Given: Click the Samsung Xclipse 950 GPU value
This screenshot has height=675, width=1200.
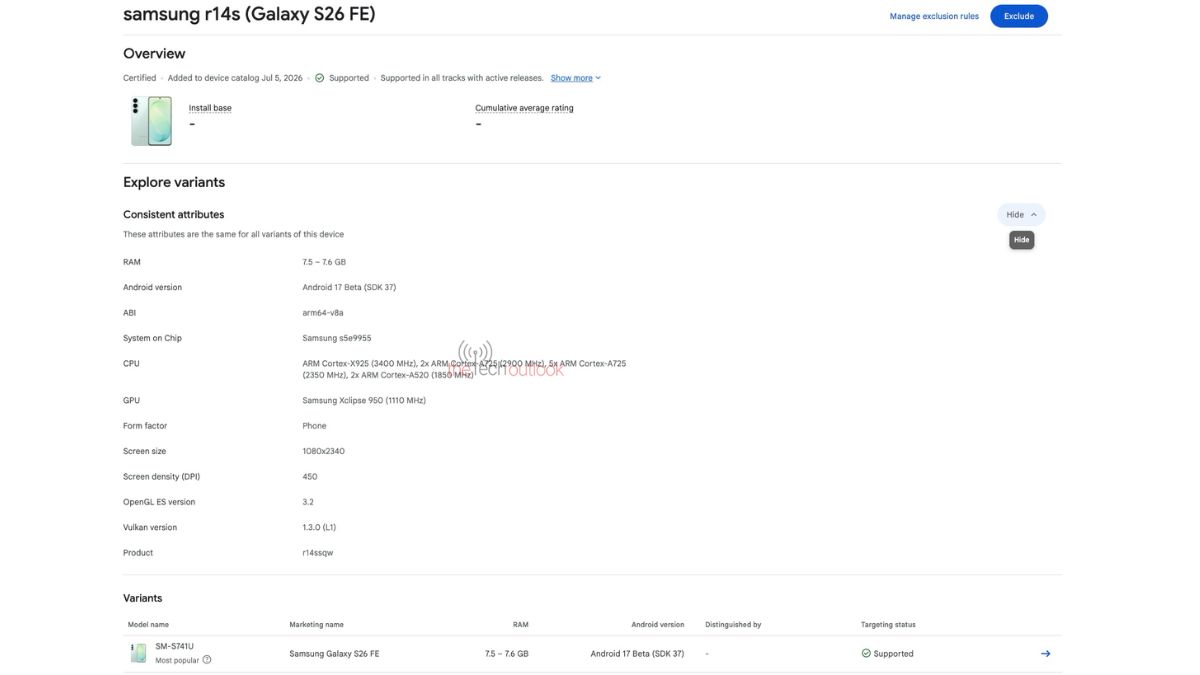Looking at the screenshot, I should click(x=364, y=401).
